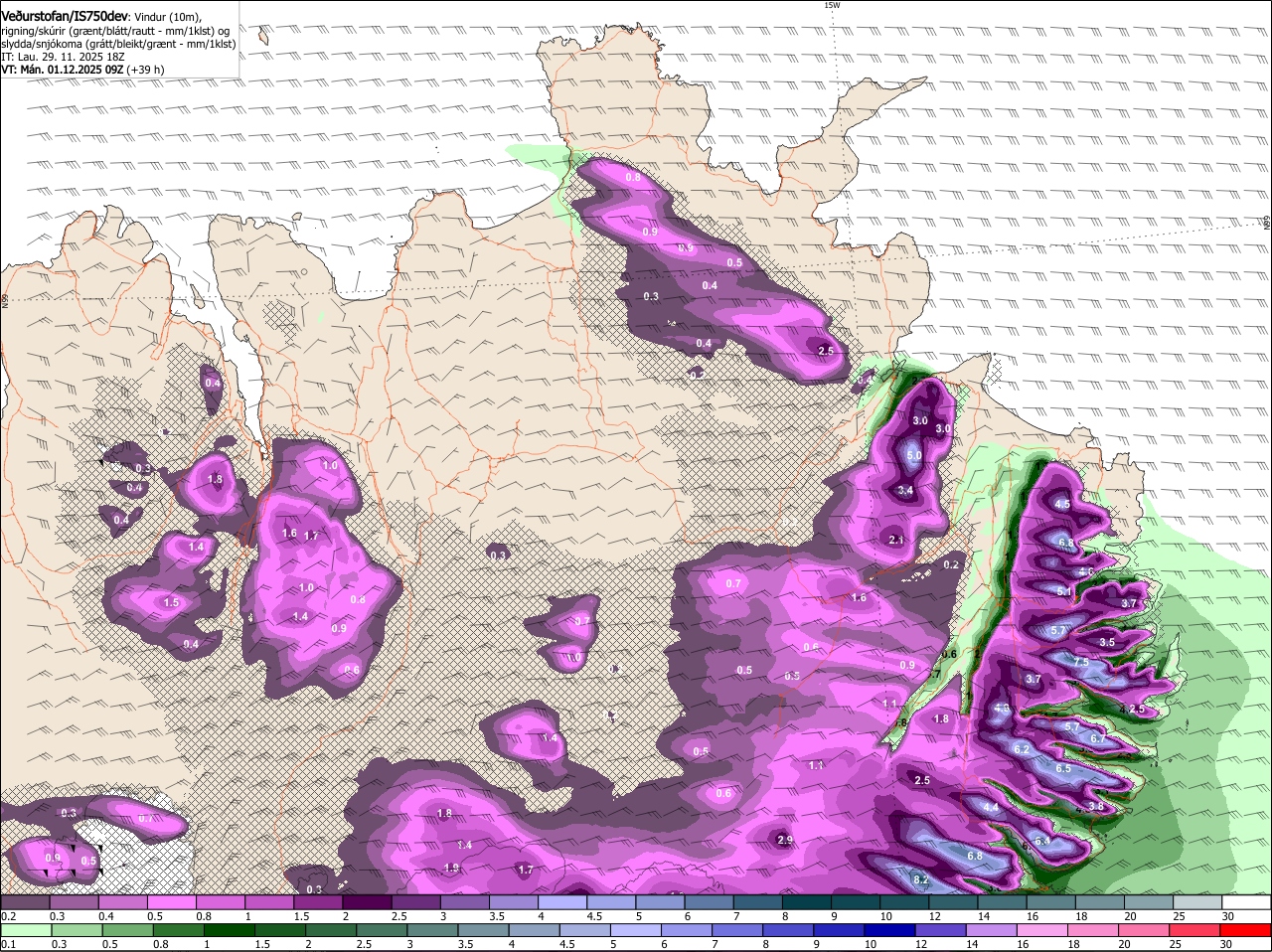Viewport: 1272px width, 952px height.
Task: Click the 5.0 precipitation value on the map
Action: pyautogui.click(x=914, y=456)
